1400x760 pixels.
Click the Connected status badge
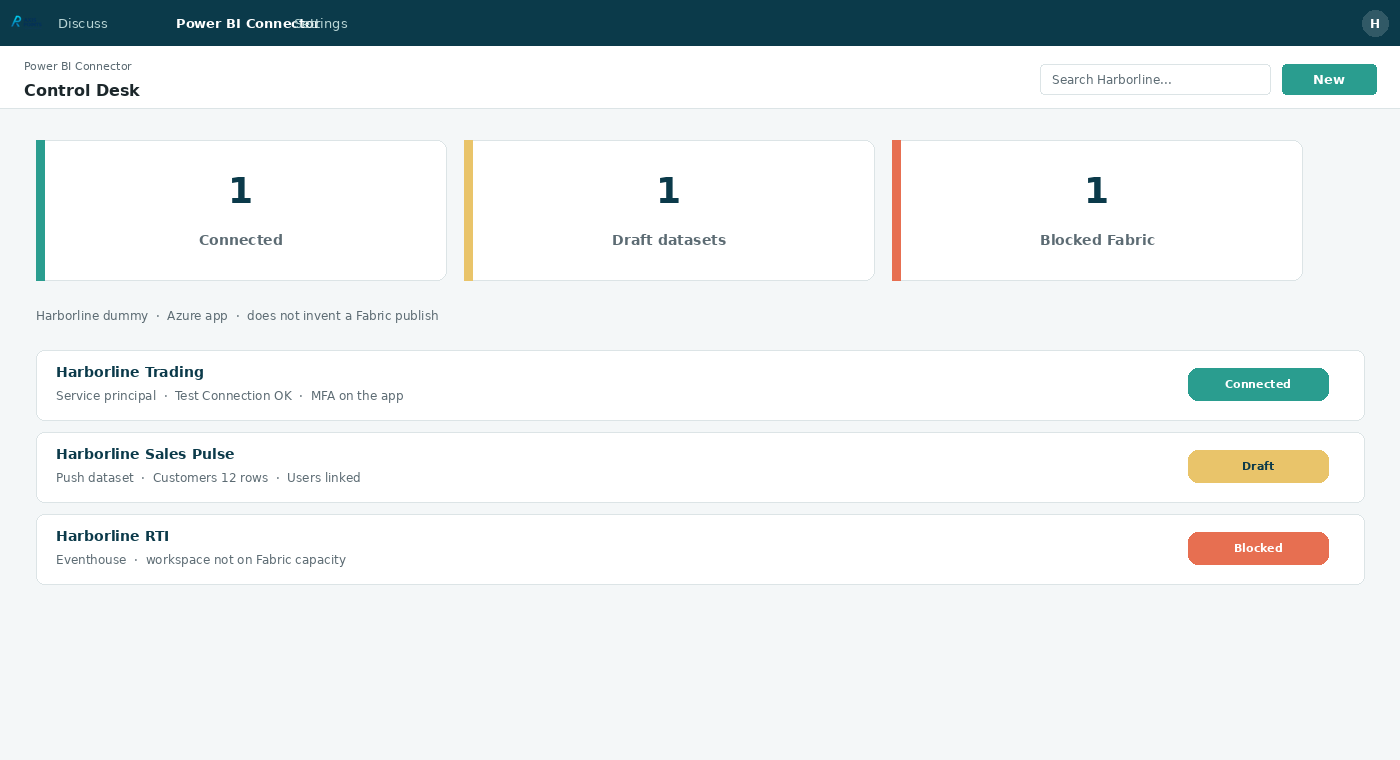(1258, 384)
